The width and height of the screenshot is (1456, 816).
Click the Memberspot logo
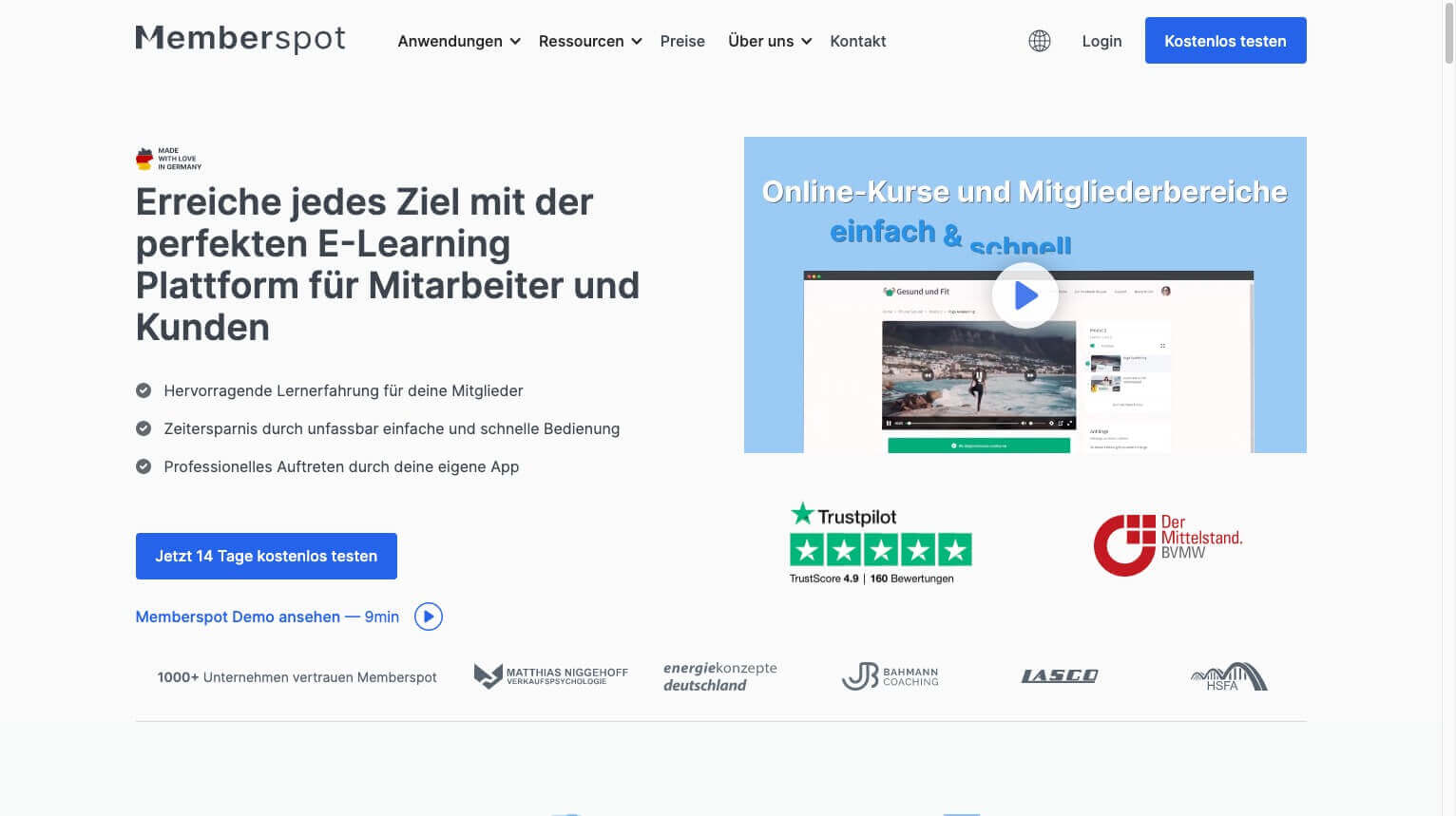click(240, 39)
